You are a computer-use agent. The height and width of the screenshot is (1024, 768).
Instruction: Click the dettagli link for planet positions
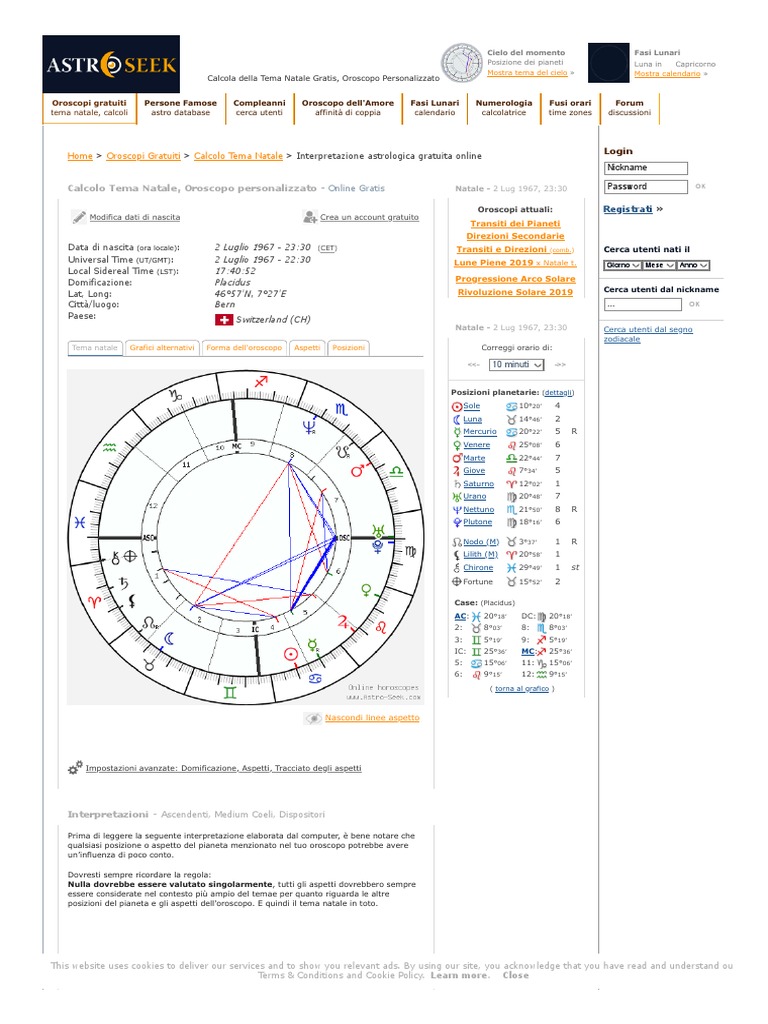pos(558,392)
